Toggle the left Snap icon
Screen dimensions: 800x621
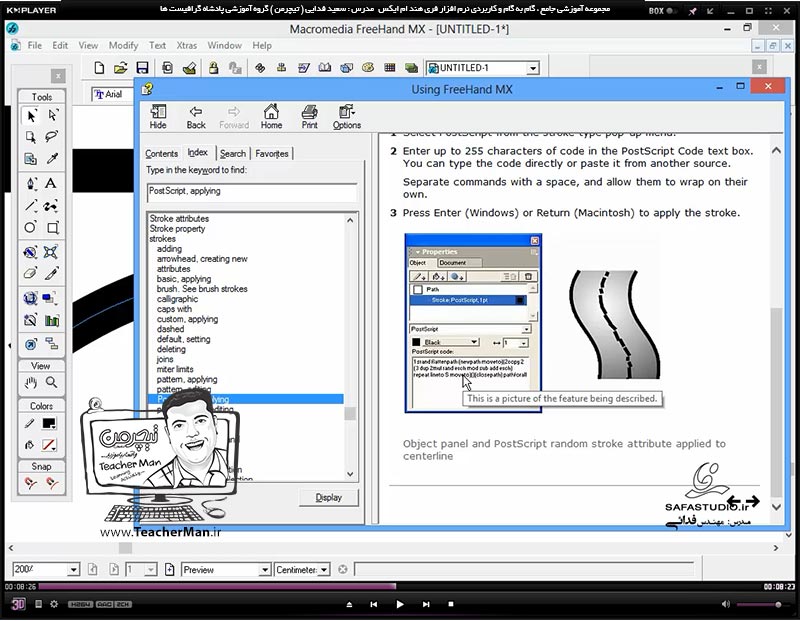point(31,483)
